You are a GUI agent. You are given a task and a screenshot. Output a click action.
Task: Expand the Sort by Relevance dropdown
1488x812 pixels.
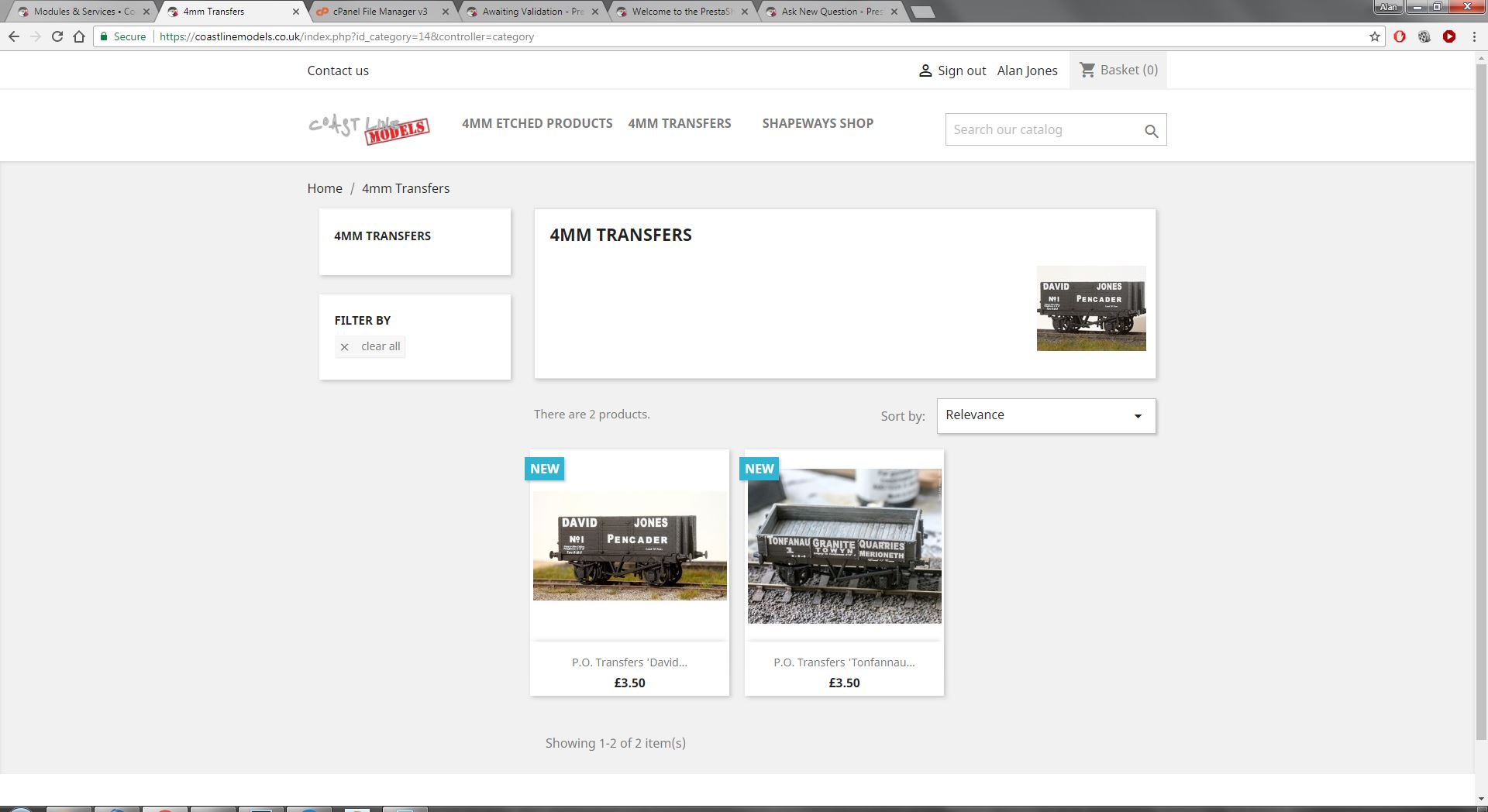point(1046,416)
